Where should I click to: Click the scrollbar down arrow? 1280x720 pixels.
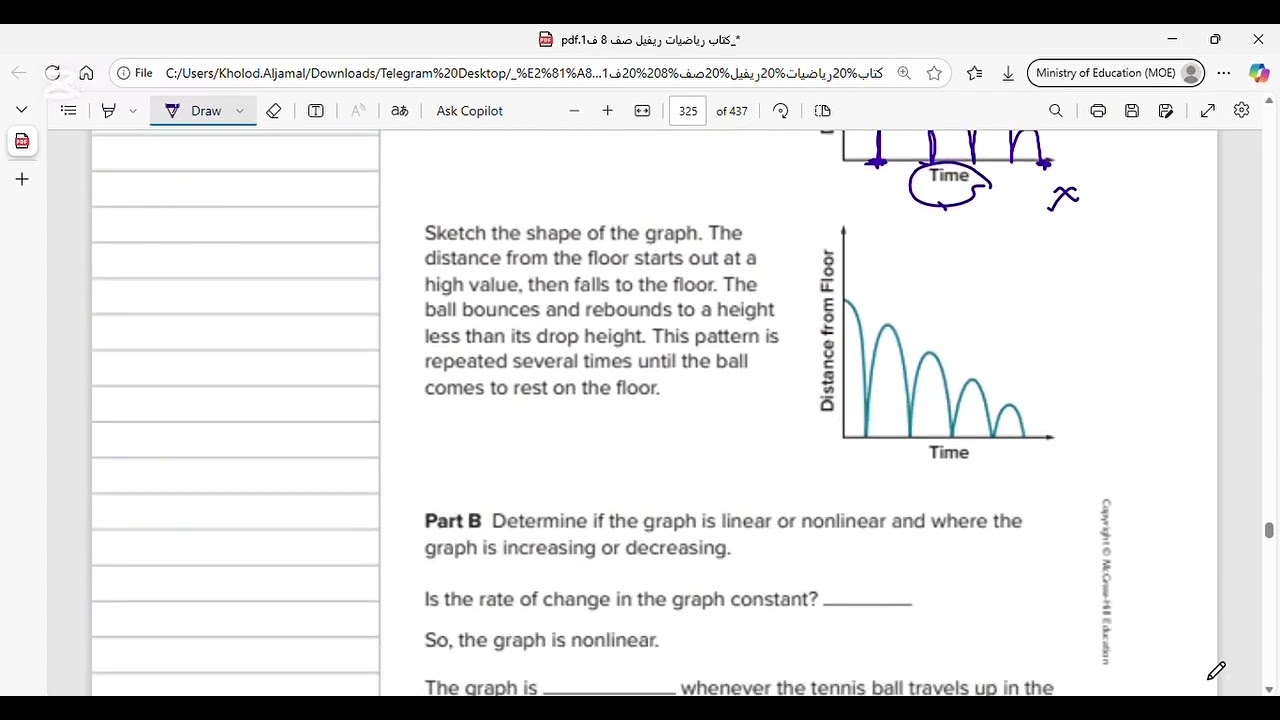[x=1269, y=689]
